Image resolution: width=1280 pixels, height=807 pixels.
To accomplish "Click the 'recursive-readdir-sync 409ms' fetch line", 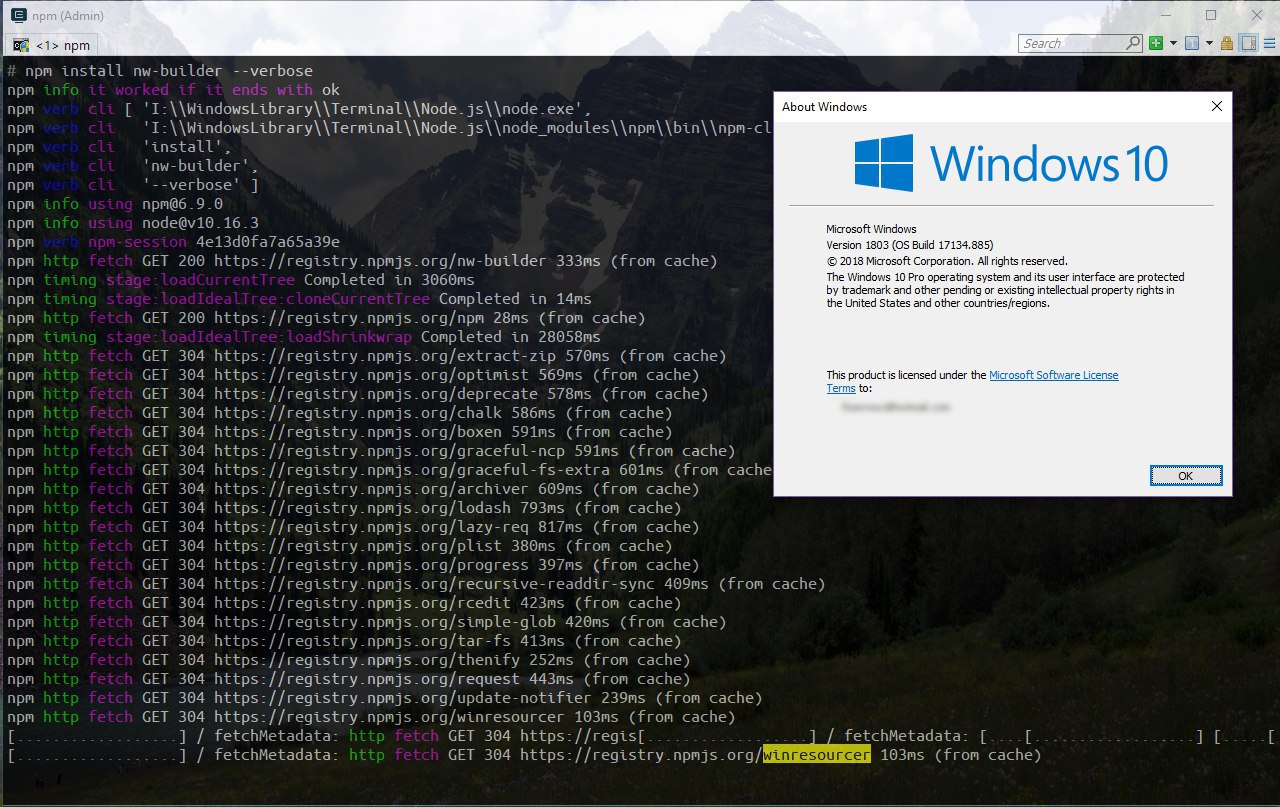I will [416, 584].
